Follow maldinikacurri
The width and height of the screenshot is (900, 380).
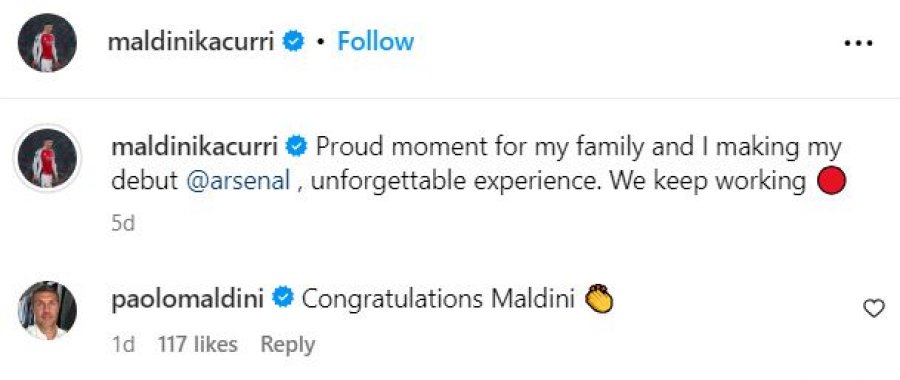click(375, 42)
